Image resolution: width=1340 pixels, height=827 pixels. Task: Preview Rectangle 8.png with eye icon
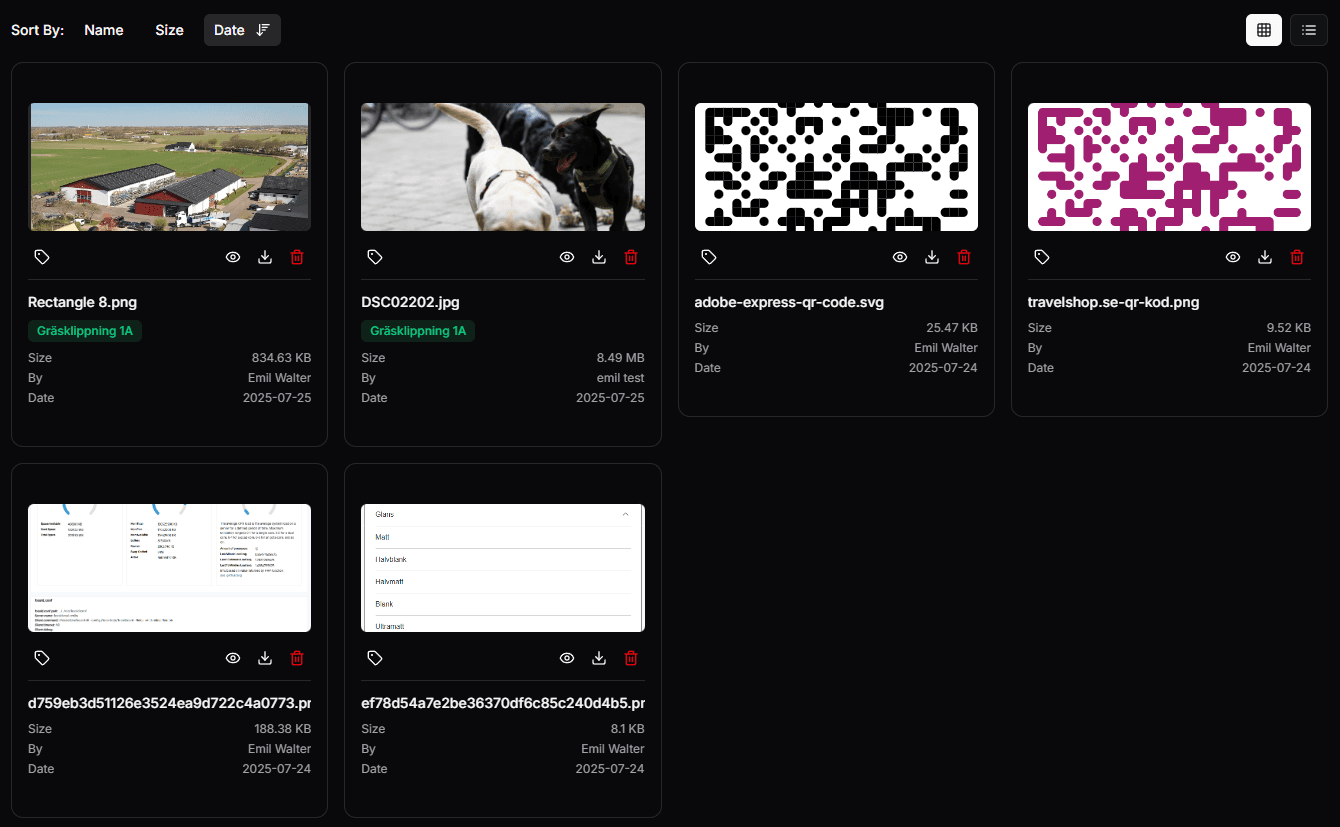click(233, 257)
